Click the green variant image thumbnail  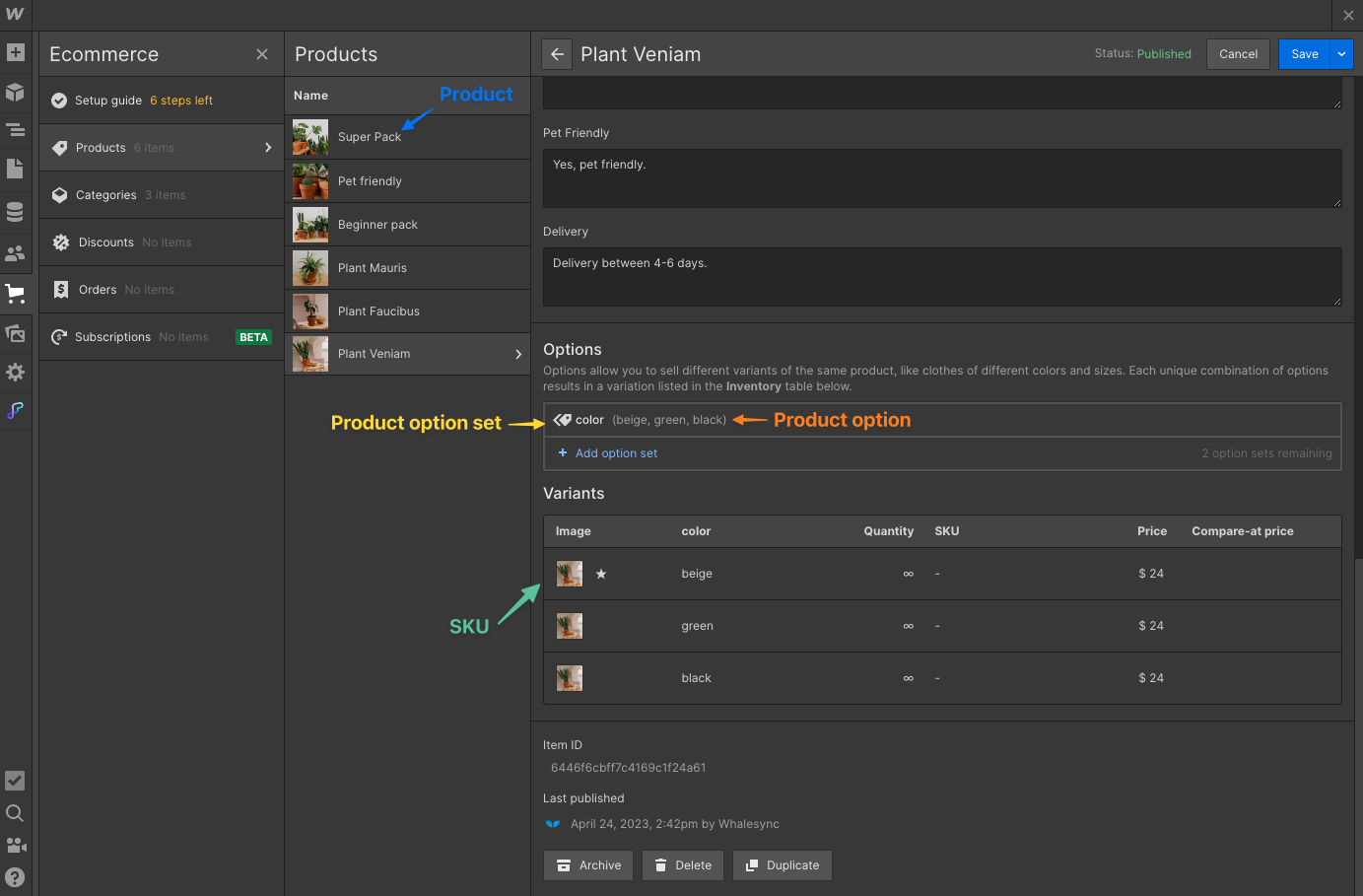570,626
